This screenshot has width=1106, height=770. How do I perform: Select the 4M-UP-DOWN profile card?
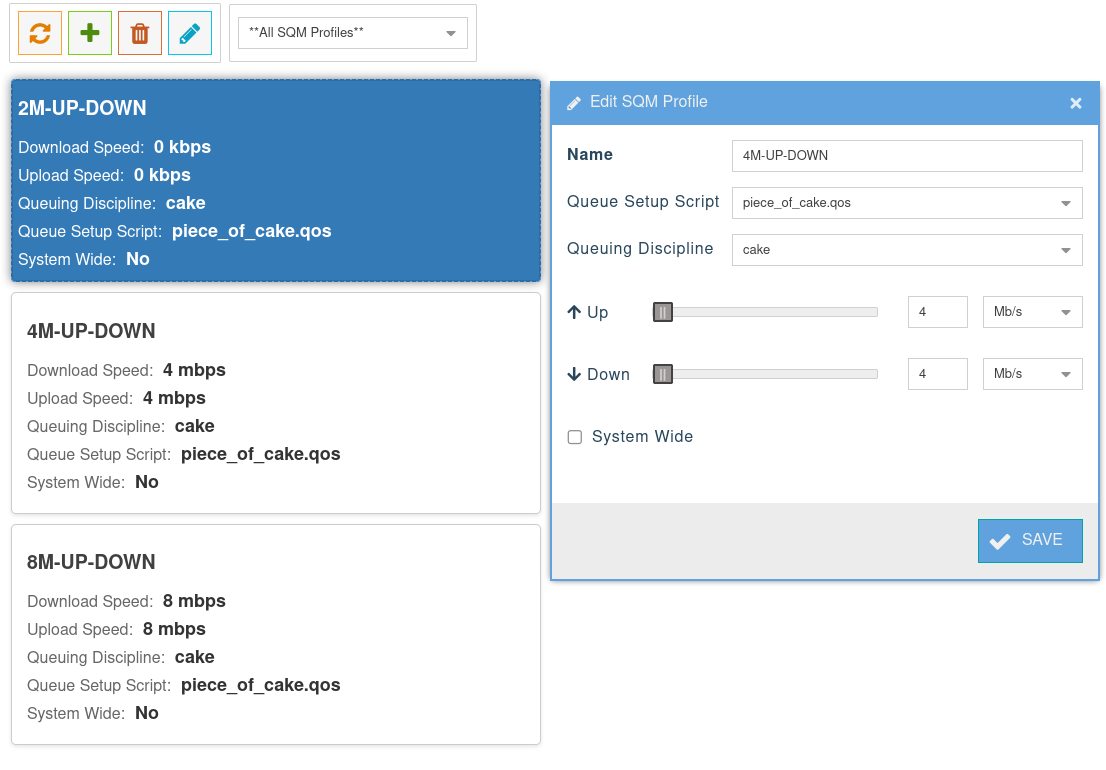pos(276,403)
